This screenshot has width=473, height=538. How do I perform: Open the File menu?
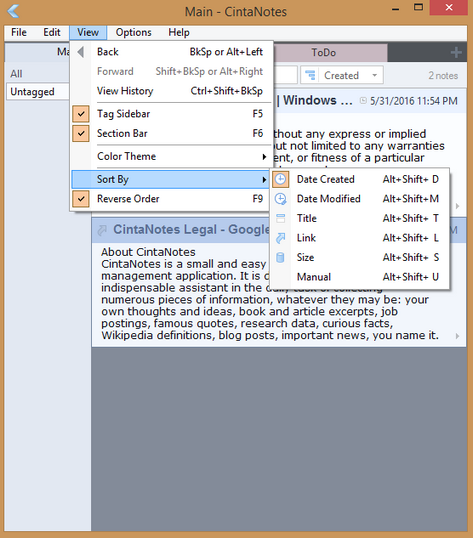point(19,32)
